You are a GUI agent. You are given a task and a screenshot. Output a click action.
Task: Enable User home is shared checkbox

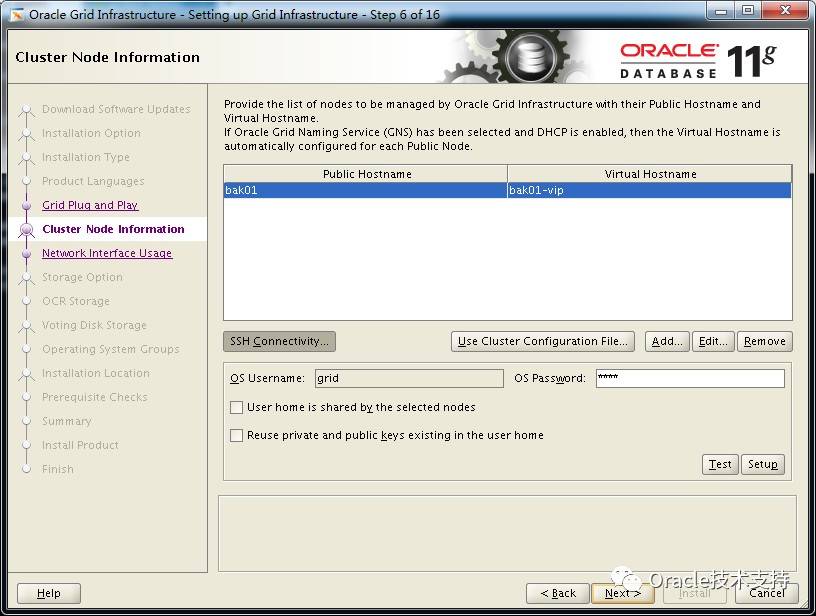pyautogui.click(x=236, y=407)
